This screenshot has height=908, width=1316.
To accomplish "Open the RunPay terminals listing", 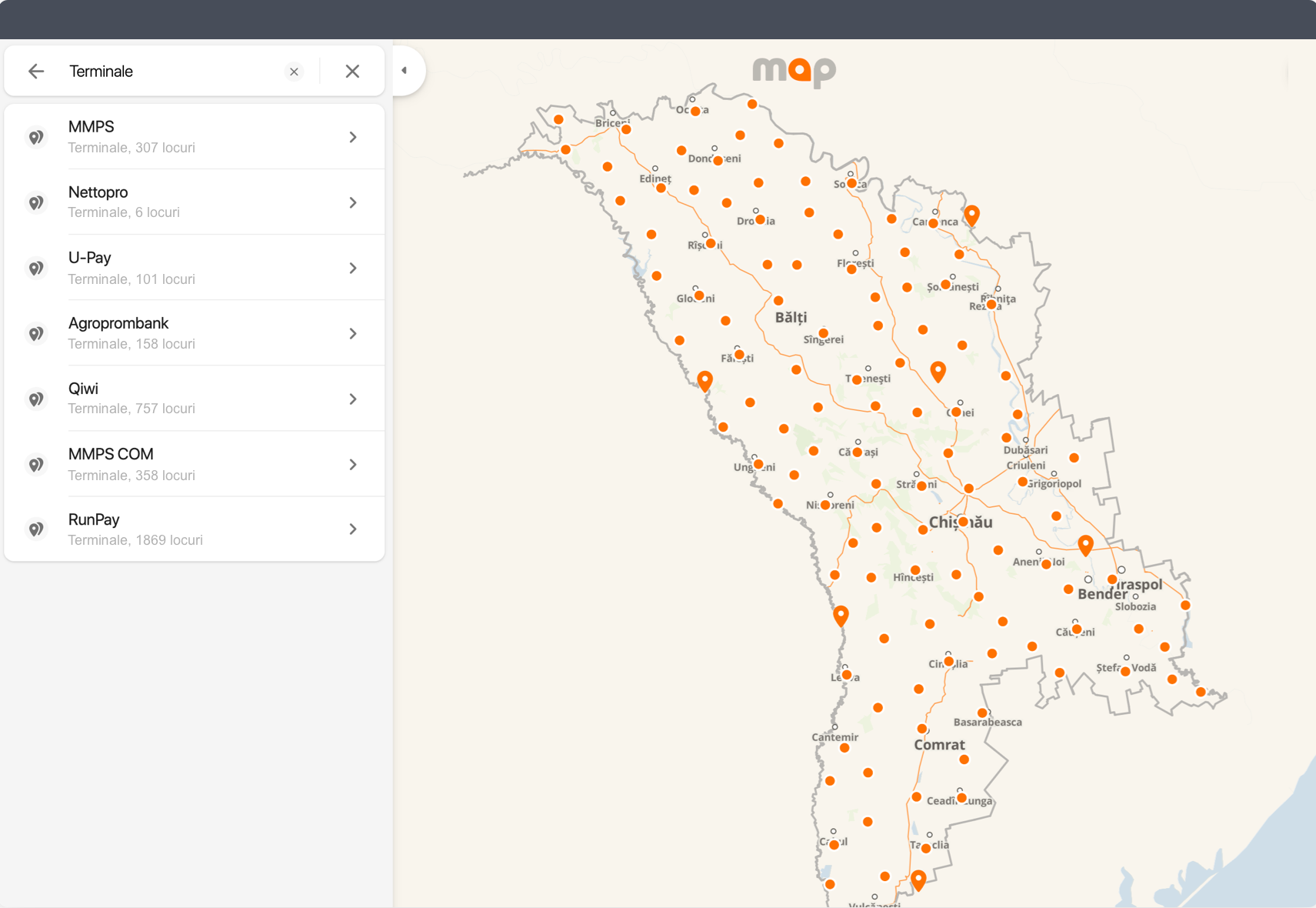I will (x=194, y=529).
